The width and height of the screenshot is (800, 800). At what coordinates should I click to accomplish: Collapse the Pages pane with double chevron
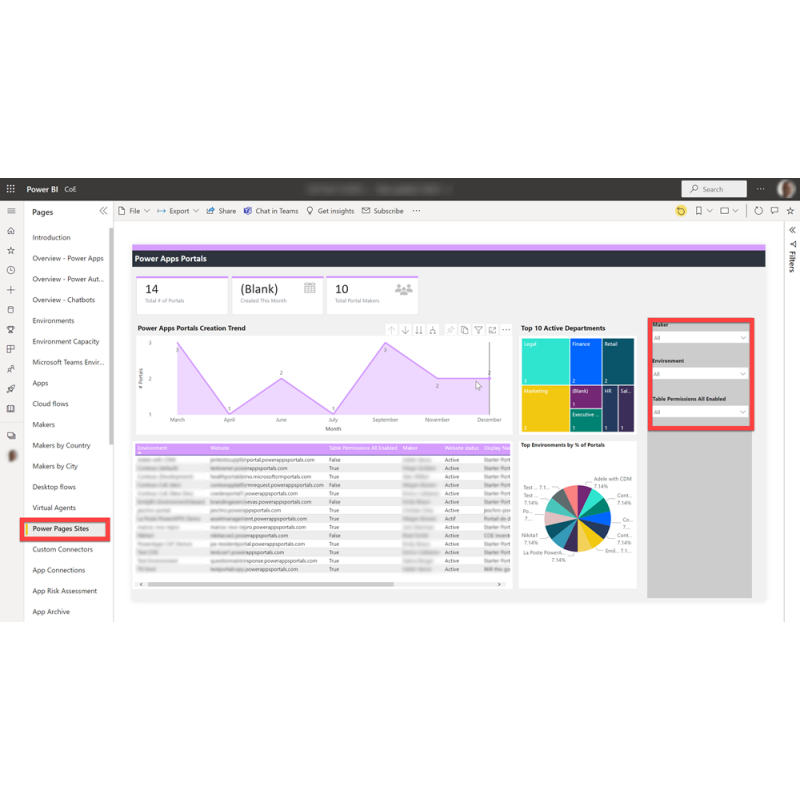pyautogui.click(x=104, y=211)
